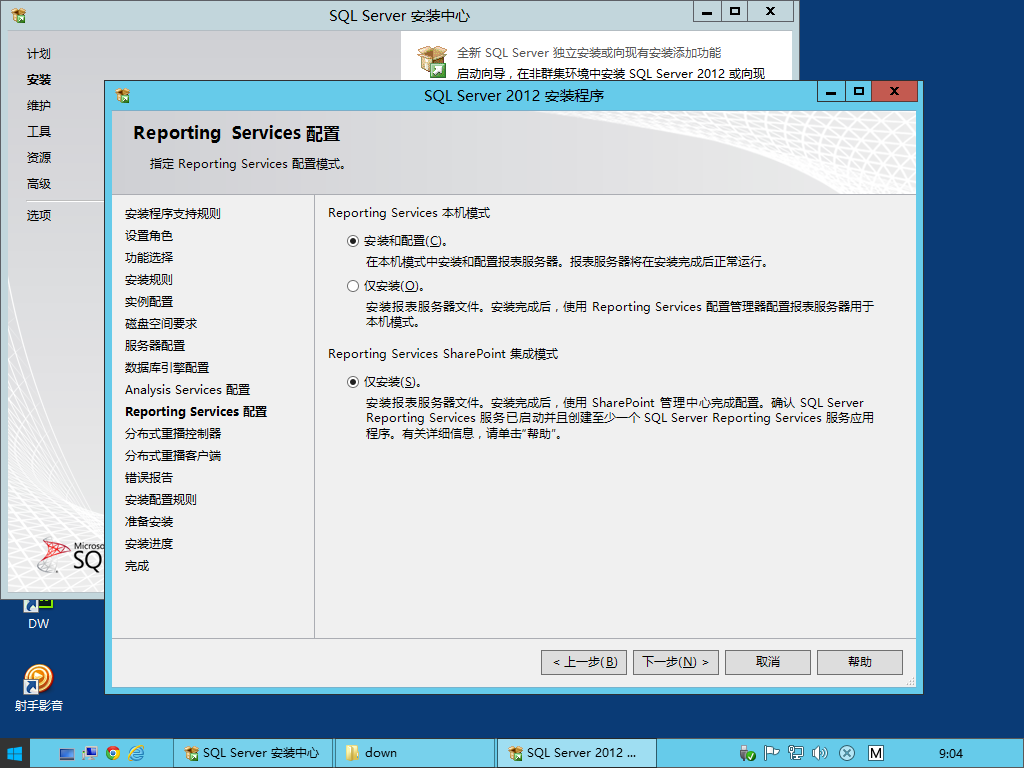
Task: Launch Internet Explorer from taskbar
Action: click(x=136, y=754)
